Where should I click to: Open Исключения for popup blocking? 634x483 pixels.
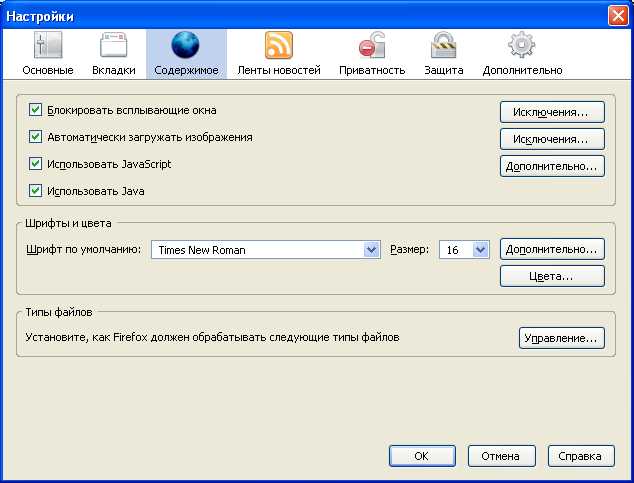click(552, 111)
